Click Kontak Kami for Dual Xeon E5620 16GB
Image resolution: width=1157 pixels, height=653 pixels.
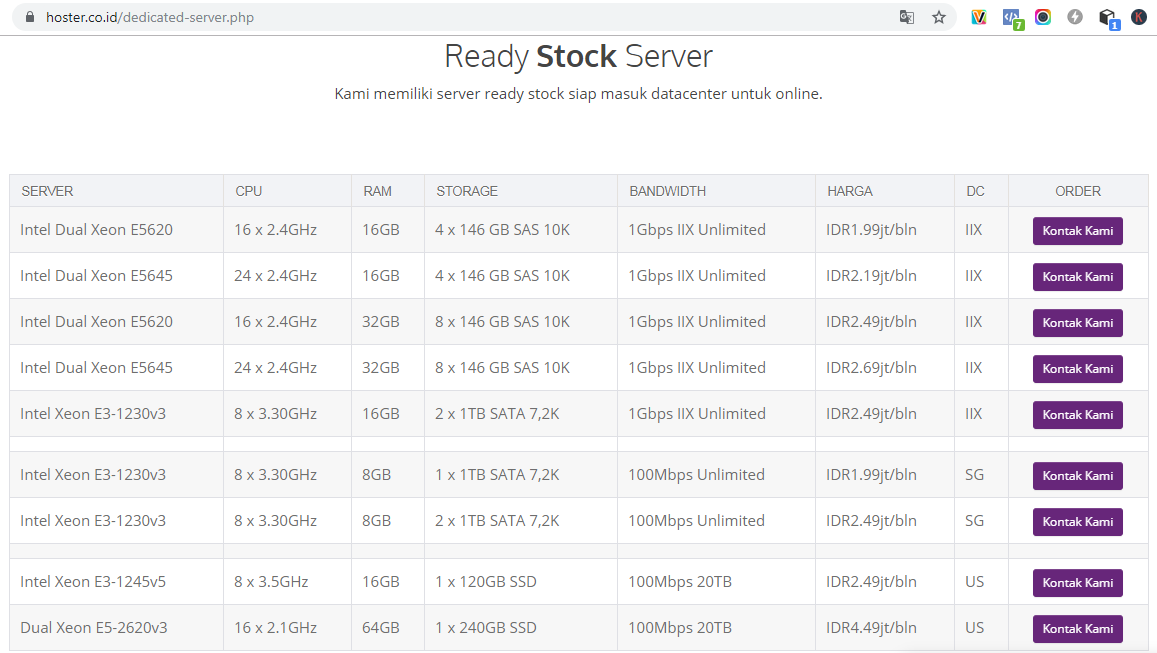tap(1077, 231)
